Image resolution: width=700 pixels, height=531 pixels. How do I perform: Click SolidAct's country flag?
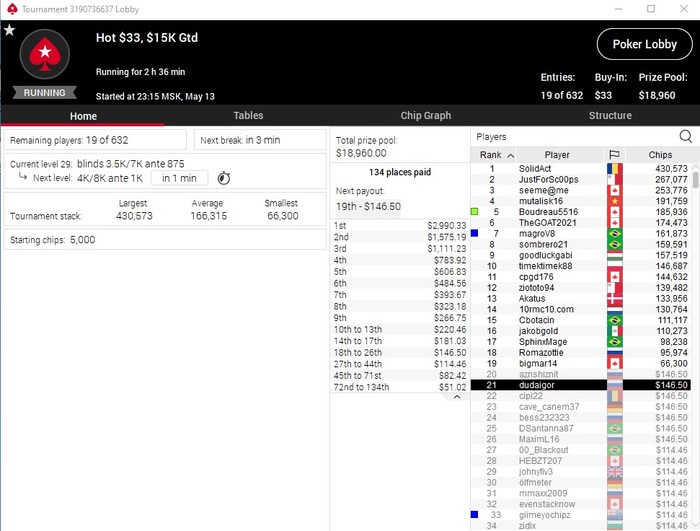point(615,168)
